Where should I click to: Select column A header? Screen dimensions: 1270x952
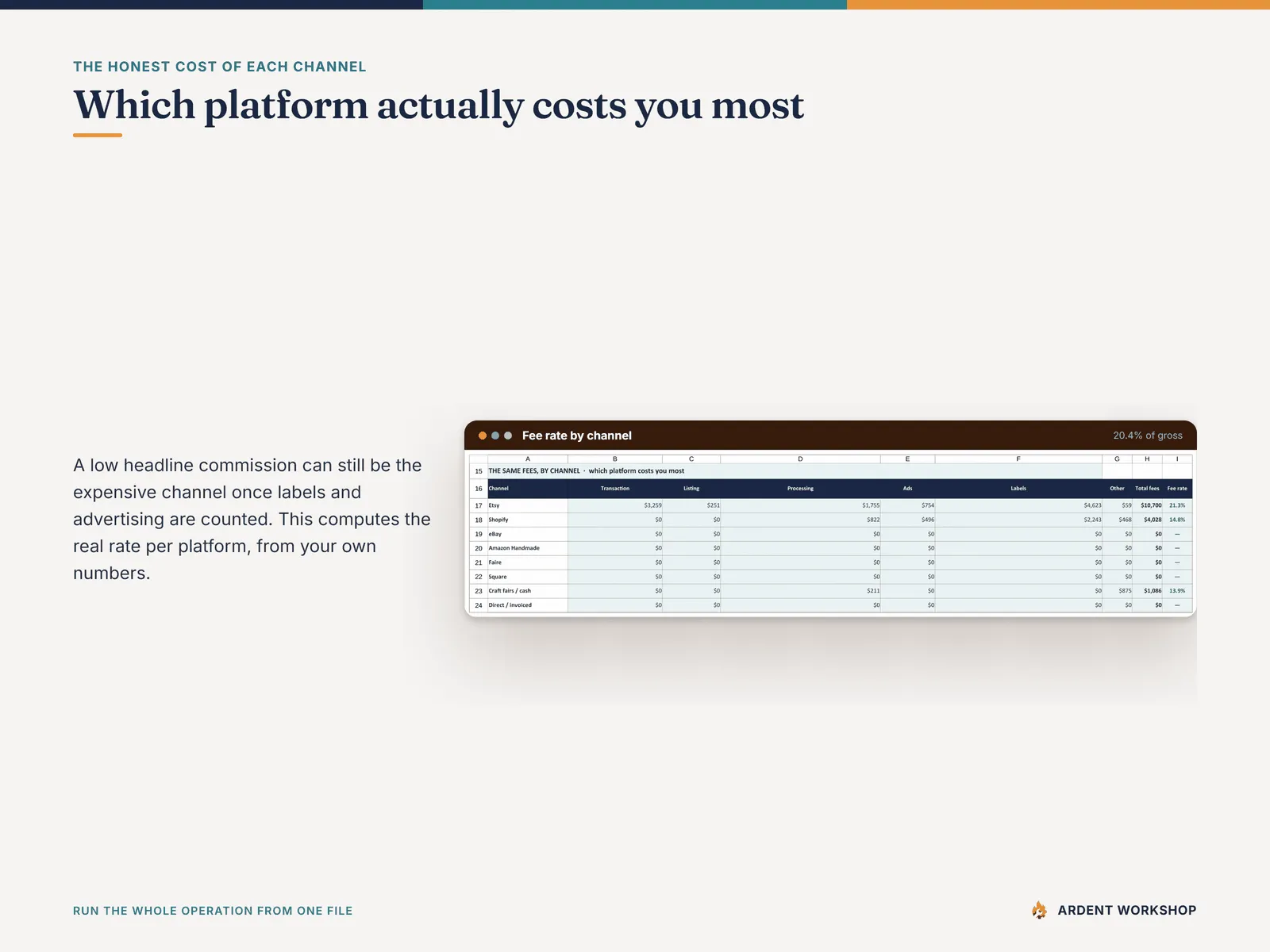click(528, 459)
